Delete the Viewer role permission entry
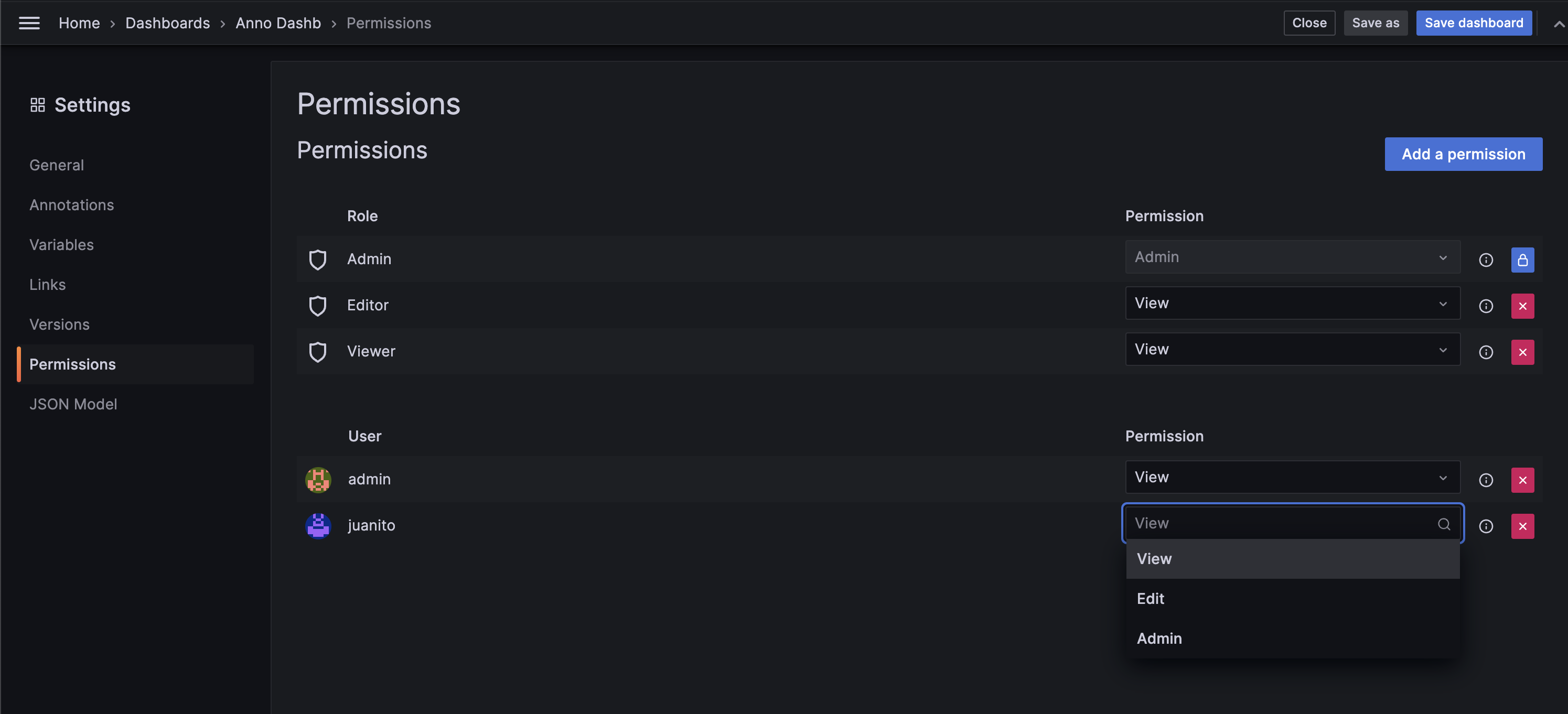The height and width of the screenshot is (714, 1568). pos(1522,352)
